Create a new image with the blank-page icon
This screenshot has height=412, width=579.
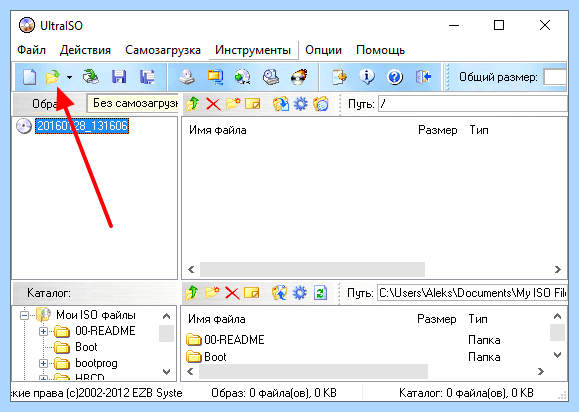(x=29, y=77)
